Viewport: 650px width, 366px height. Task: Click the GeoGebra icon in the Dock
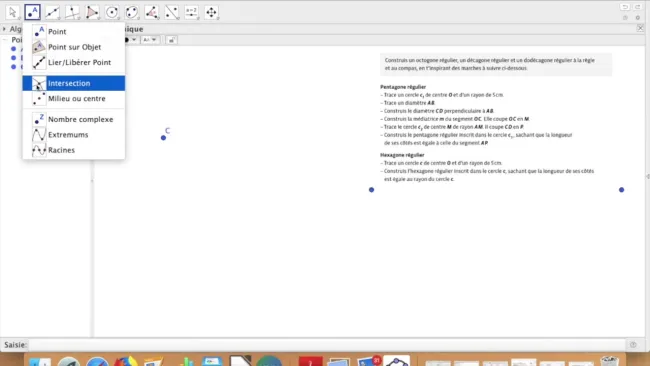[x=397, y=361]
